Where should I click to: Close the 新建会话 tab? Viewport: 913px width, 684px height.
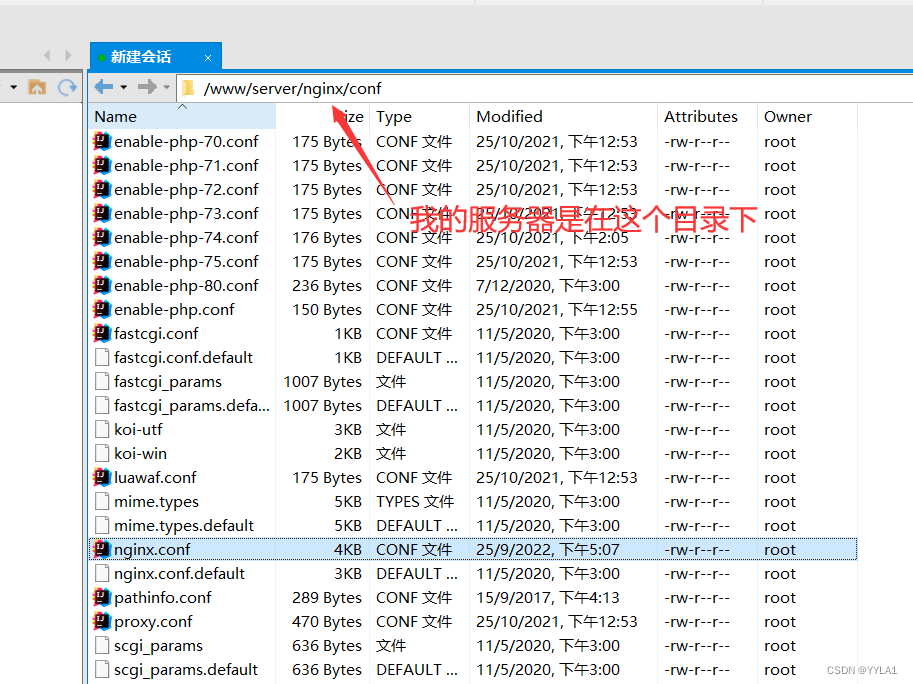pyautogui.click(x=208, y=58)
